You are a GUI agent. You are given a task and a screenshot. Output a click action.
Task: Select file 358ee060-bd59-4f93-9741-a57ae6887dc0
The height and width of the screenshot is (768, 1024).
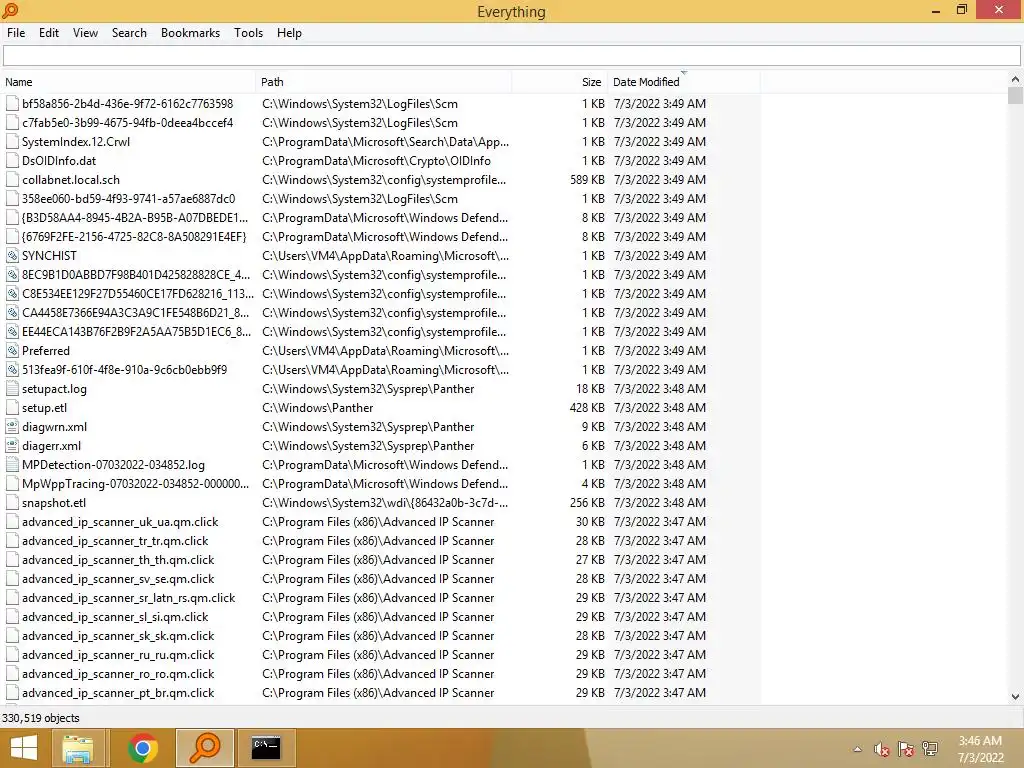[129, 199]
